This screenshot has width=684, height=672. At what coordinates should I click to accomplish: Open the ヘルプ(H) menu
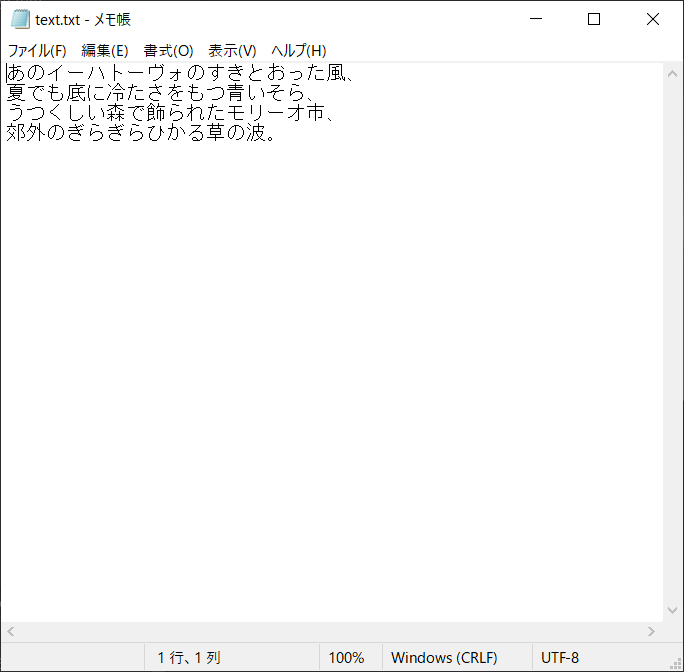[299, 51]
